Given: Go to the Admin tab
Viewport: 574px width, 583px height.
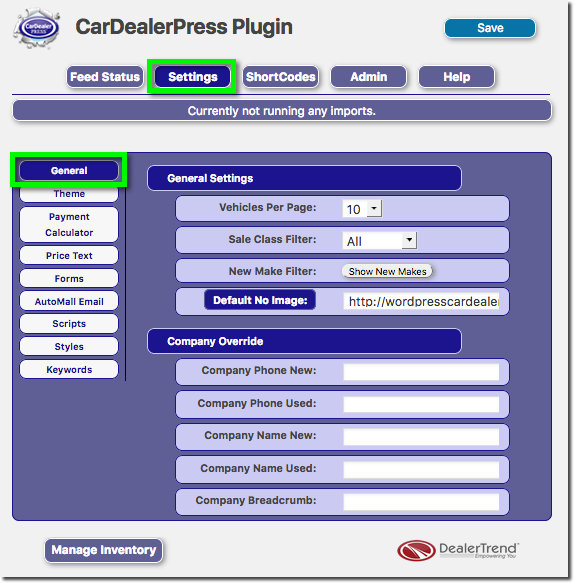Looking at the screenshot, I should [x=368, y=77].
